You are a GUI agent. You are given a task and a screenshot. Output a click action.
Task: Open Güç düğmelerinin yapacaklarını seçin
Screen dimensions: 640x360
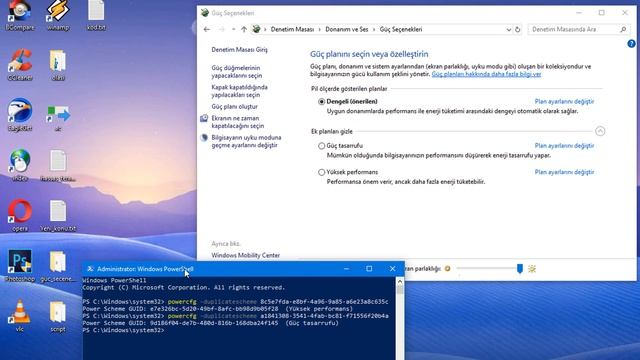pyautogui.click(x=237, y=71)
